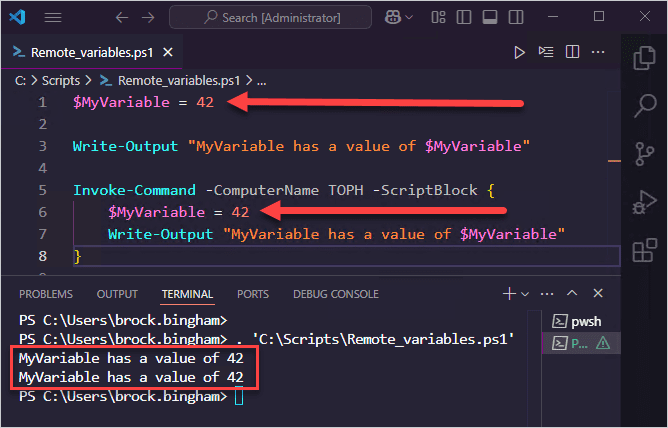Click the Search [Administrator] command box

pyautogui.click(x=271, y=17)
